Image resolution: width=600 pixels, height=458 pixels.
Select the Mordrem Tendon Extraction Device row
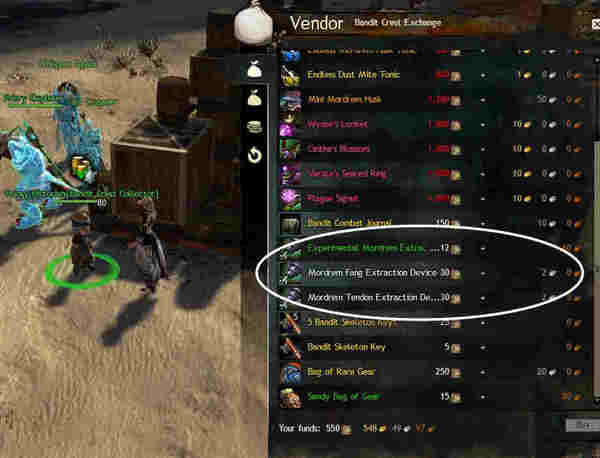click(432, 298)
